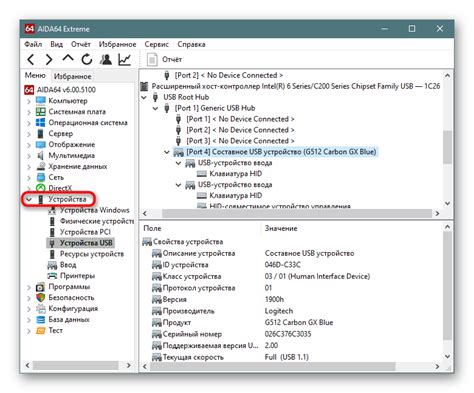
Task: Click the Хранение данных drive icon
Action: coord(40,166)
